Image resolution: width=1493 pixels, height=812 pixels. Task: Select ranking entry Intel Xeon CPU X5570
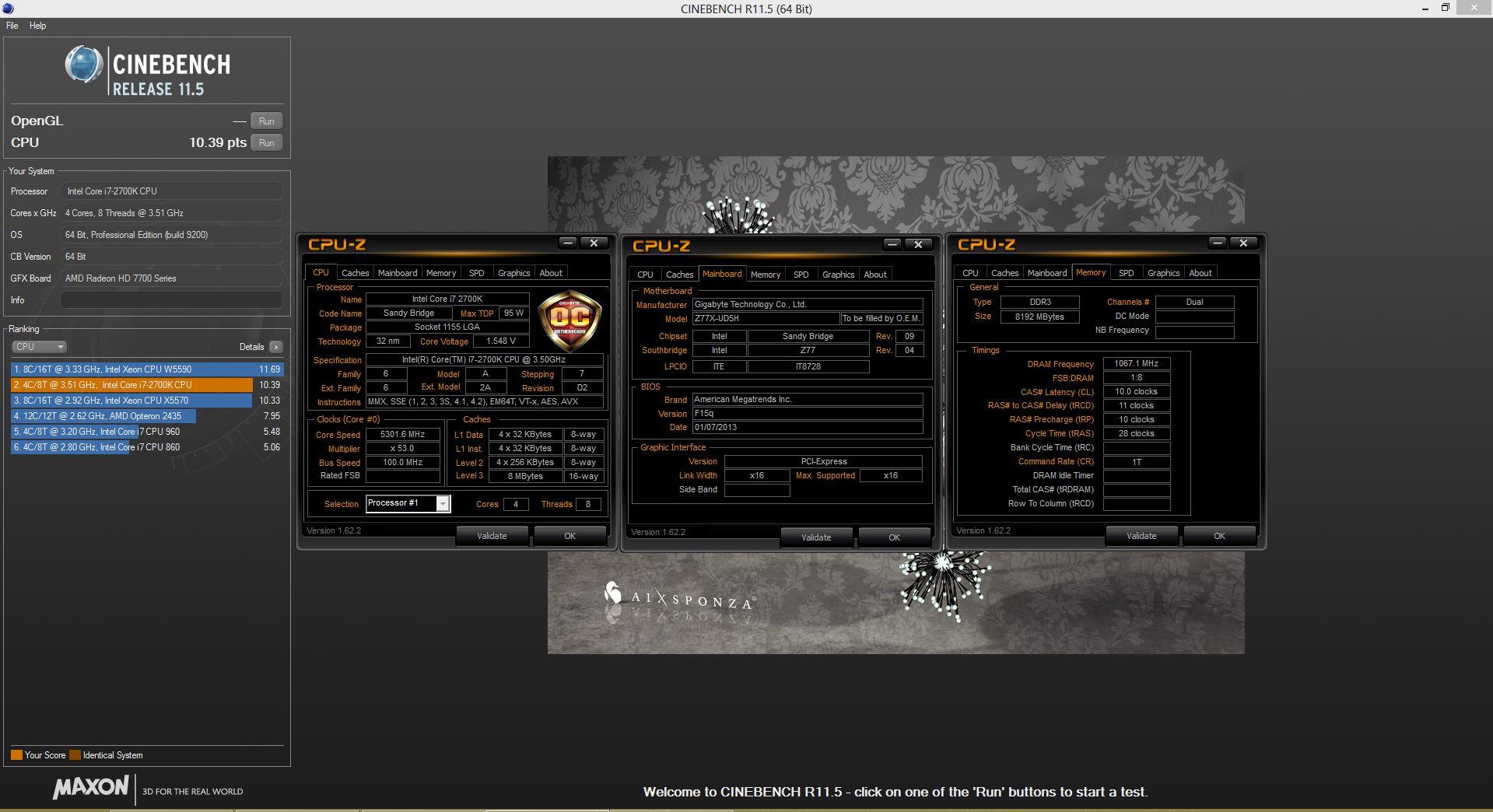tap(147, 401)
